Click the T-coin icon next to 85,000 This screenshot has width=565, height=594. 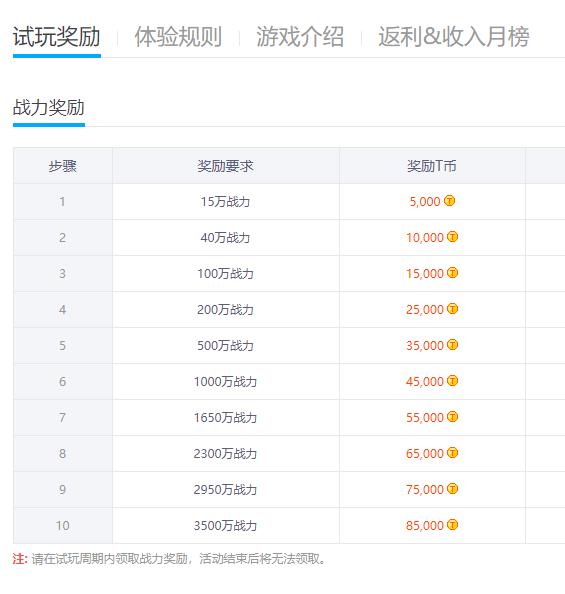(x=452, y=525)
